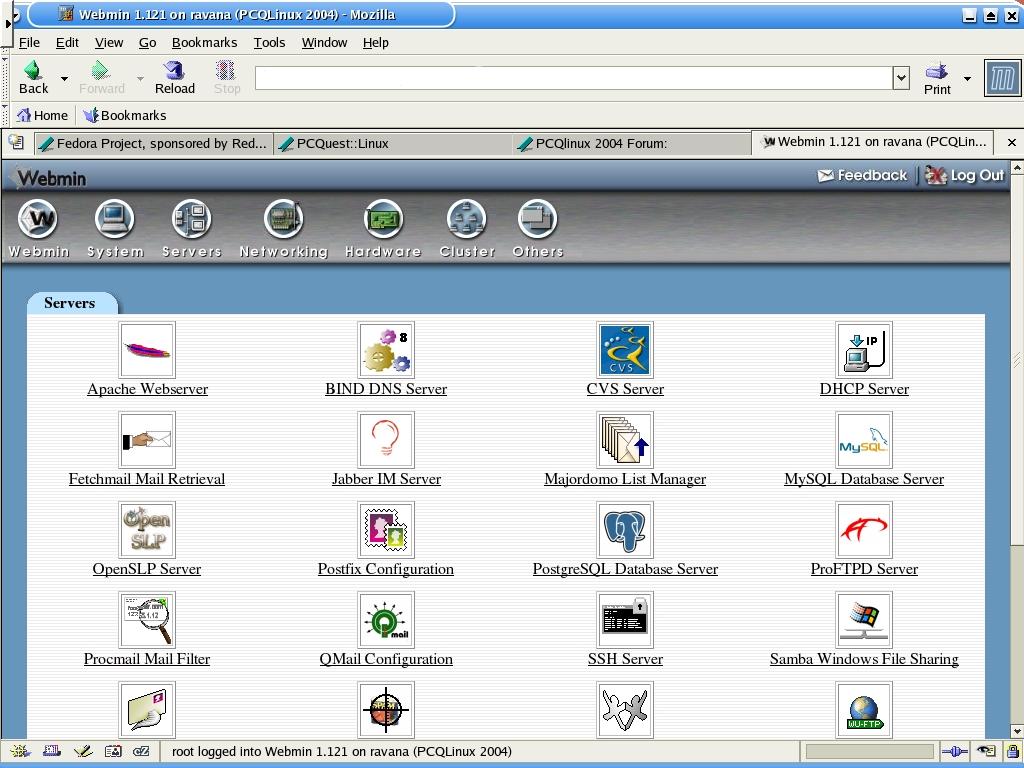The height and width of the screenshot is (768, 1024).
Task: Open the SSH Server link text
Action: click(625, 660)
